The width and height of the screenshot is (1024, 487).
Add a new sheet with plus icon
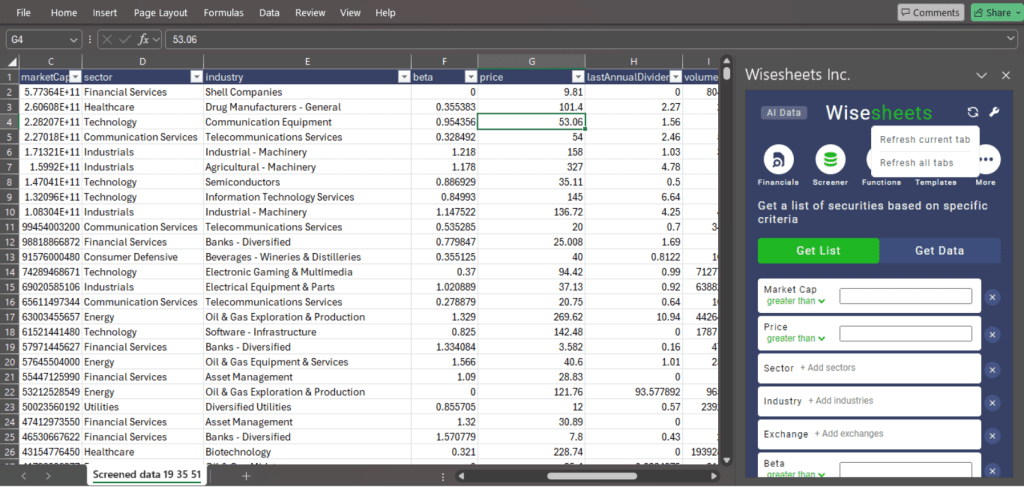point(246,475)
